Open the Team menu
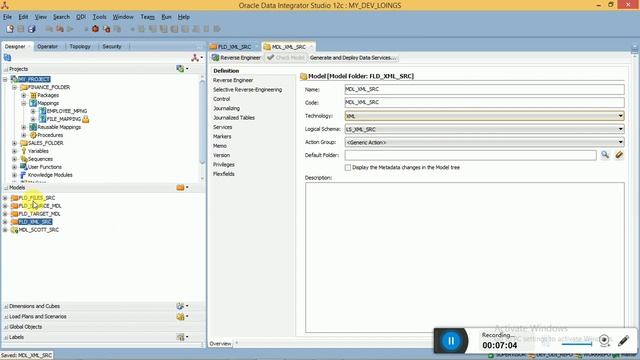Viewport: 640px width, 360px height. coord(147,17)
